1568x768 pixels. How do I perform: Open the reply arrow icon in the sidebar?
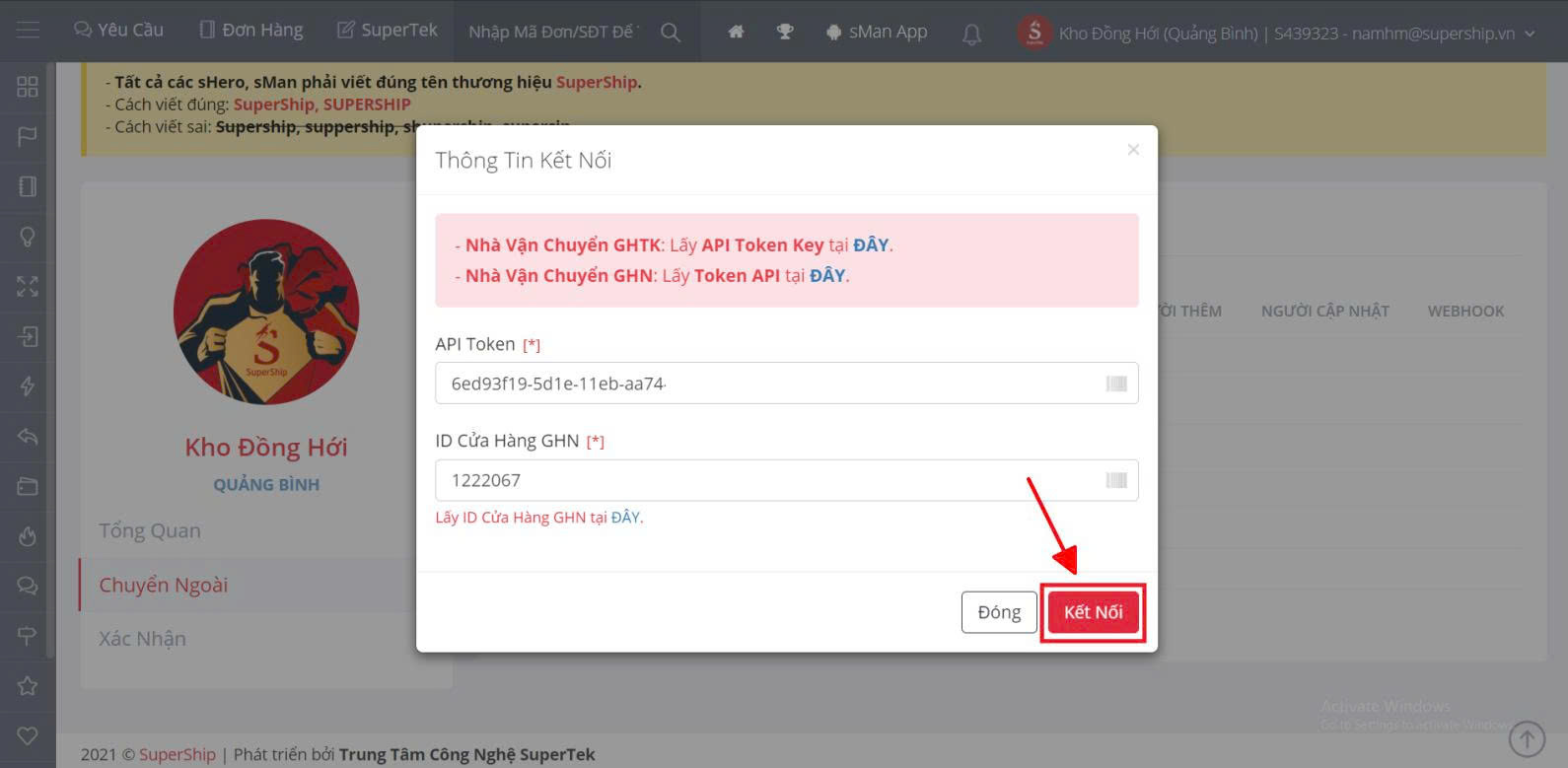click(28, 436)
